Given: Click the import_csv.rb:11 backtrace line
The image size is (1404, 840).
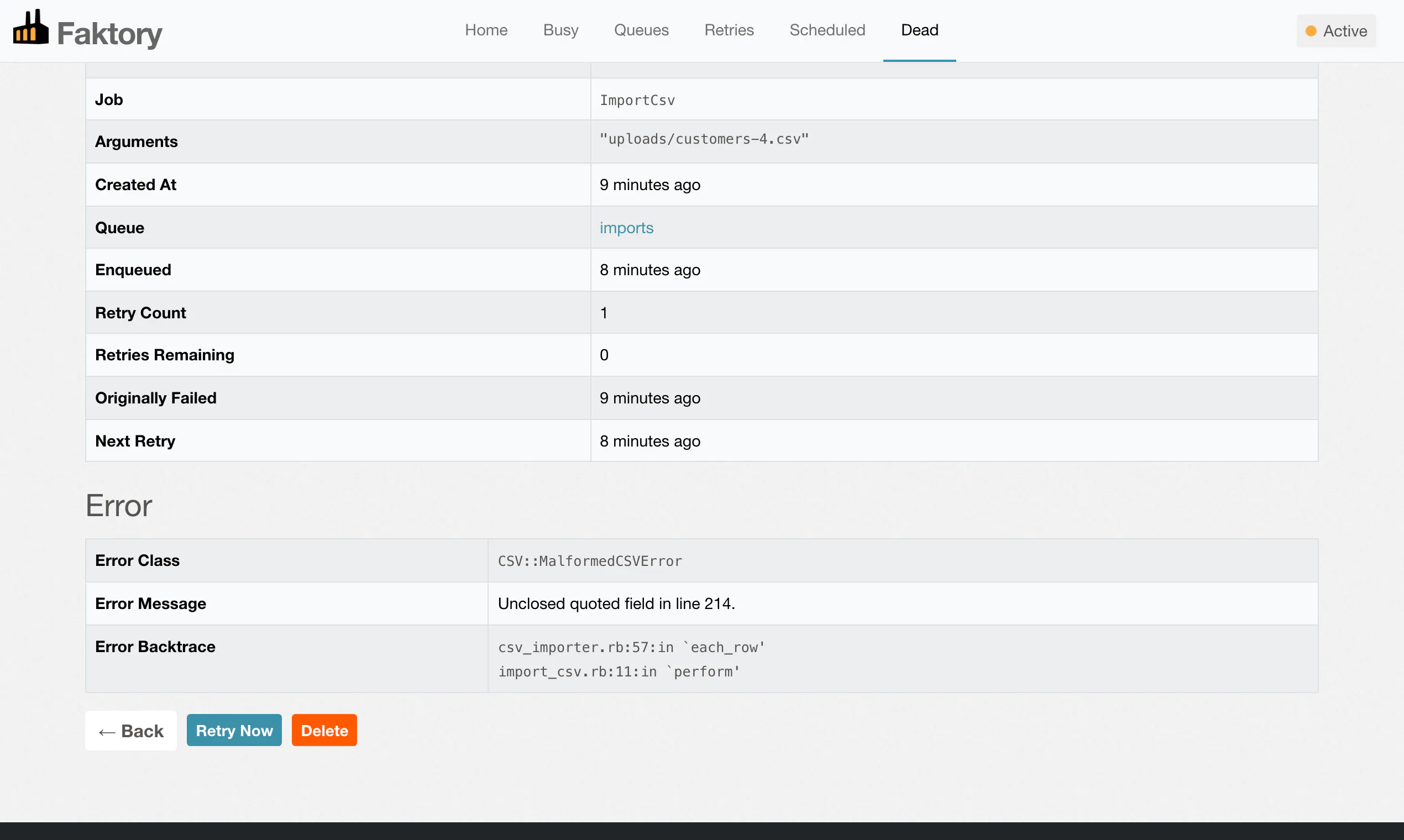Looking at the screenshot, I should tap(619, 671).
